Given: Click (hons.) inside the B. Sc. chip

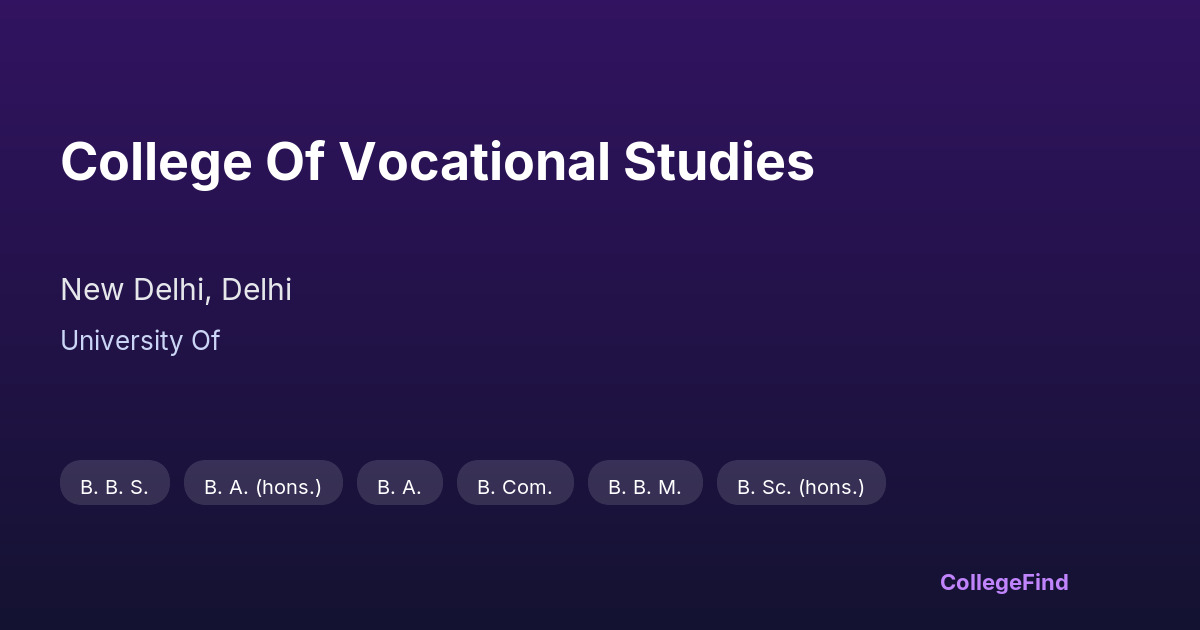Looking at the screenshot, I should coord(831,487).
